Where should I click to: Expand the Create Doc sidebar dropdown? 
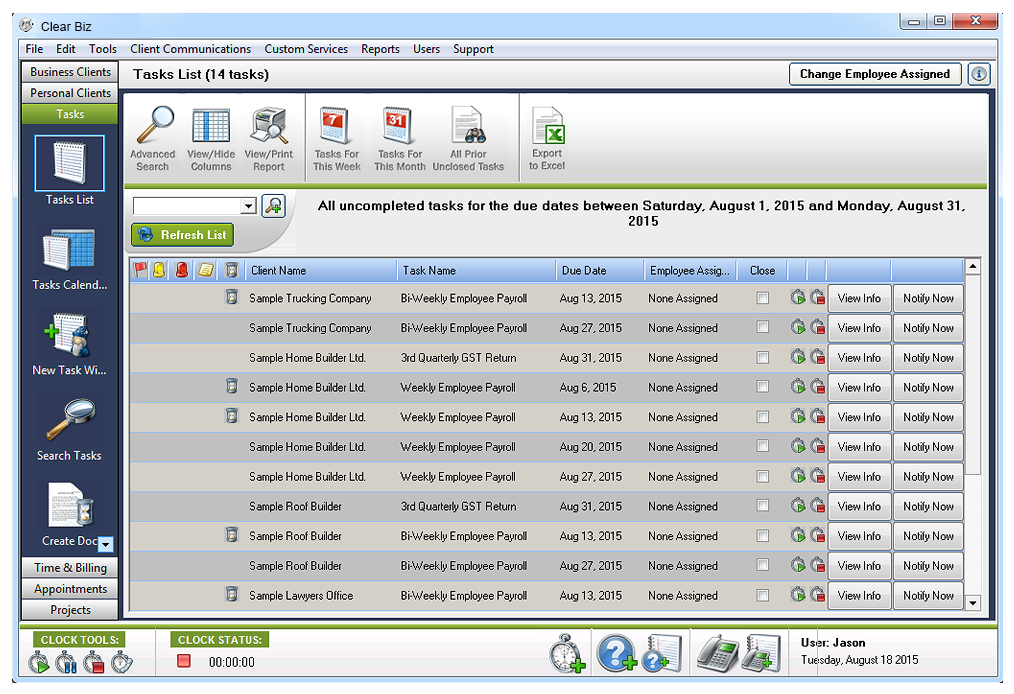coord(105,543)
